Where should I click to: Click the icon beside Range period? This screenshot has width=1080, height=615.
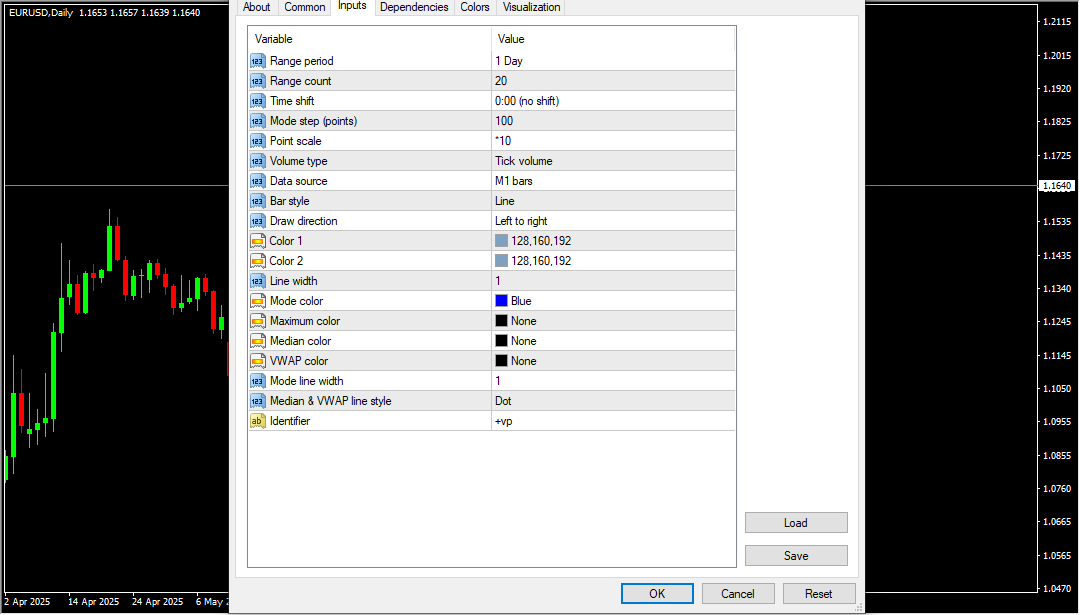(x=257, y=61)
